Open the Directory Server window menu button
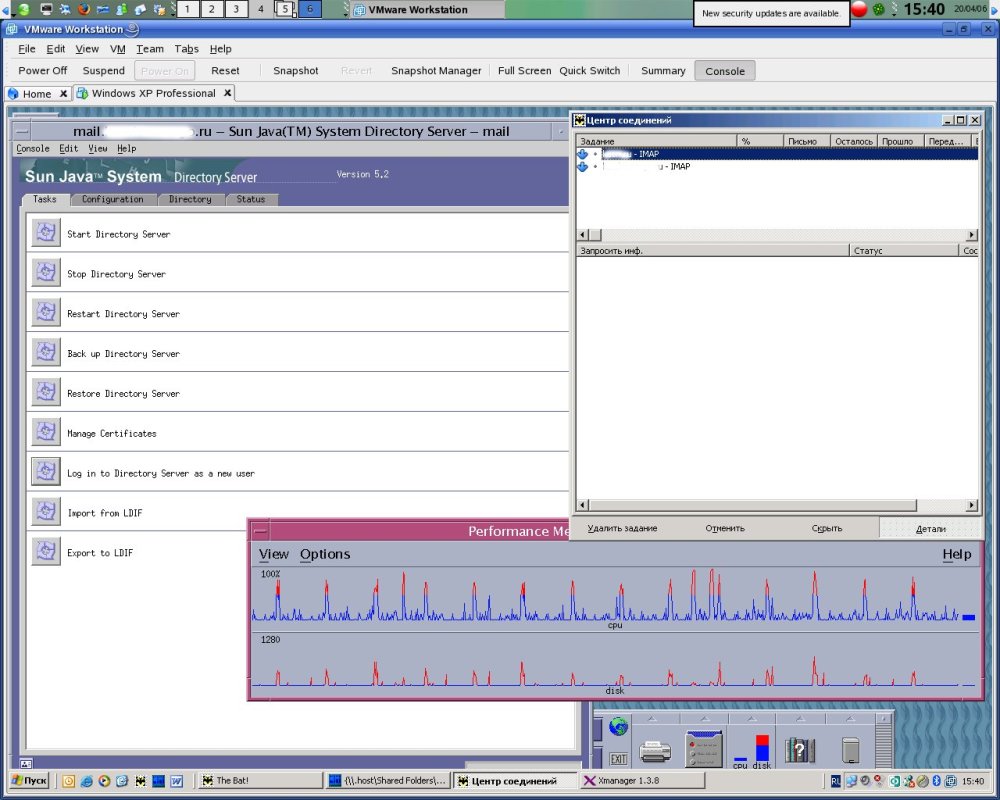 (22, 131)
